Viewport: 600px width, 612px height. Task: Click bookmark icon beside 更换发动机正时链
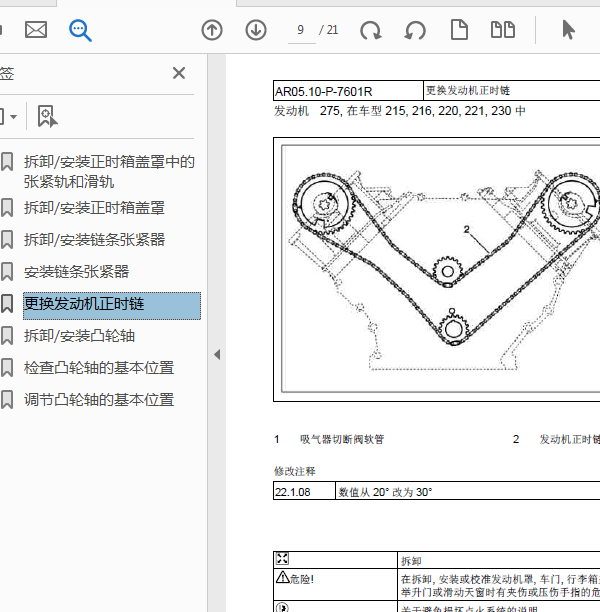pos(7,304)
